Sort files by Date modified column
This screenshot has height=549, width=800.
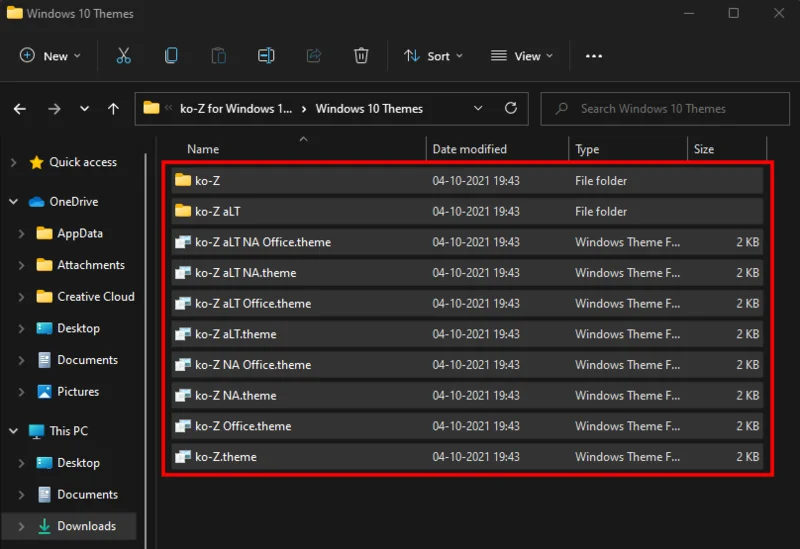point(469,149)
